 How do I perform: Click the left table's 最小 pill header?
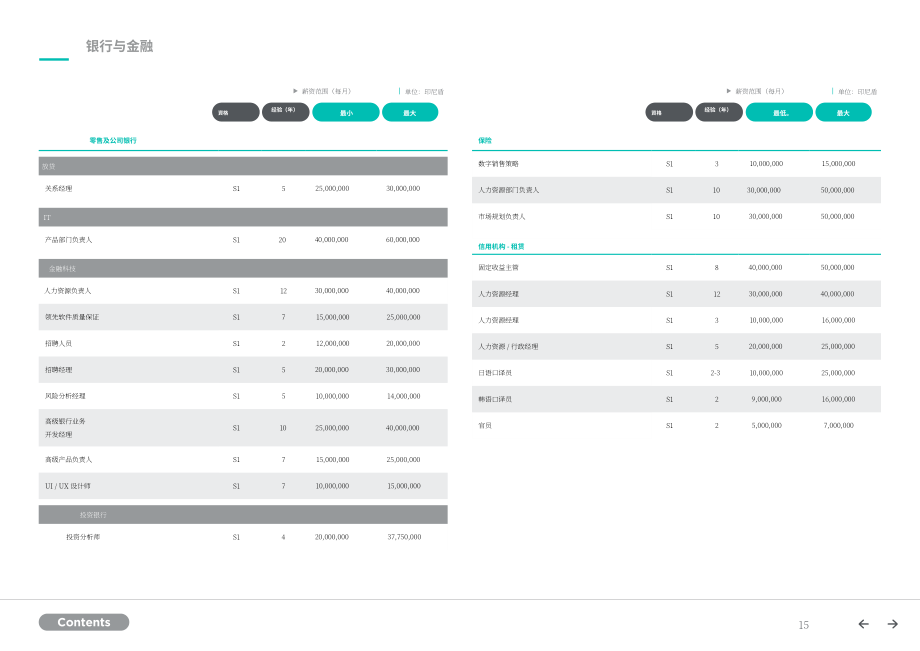pyautogui.click(x=346, y=113)
